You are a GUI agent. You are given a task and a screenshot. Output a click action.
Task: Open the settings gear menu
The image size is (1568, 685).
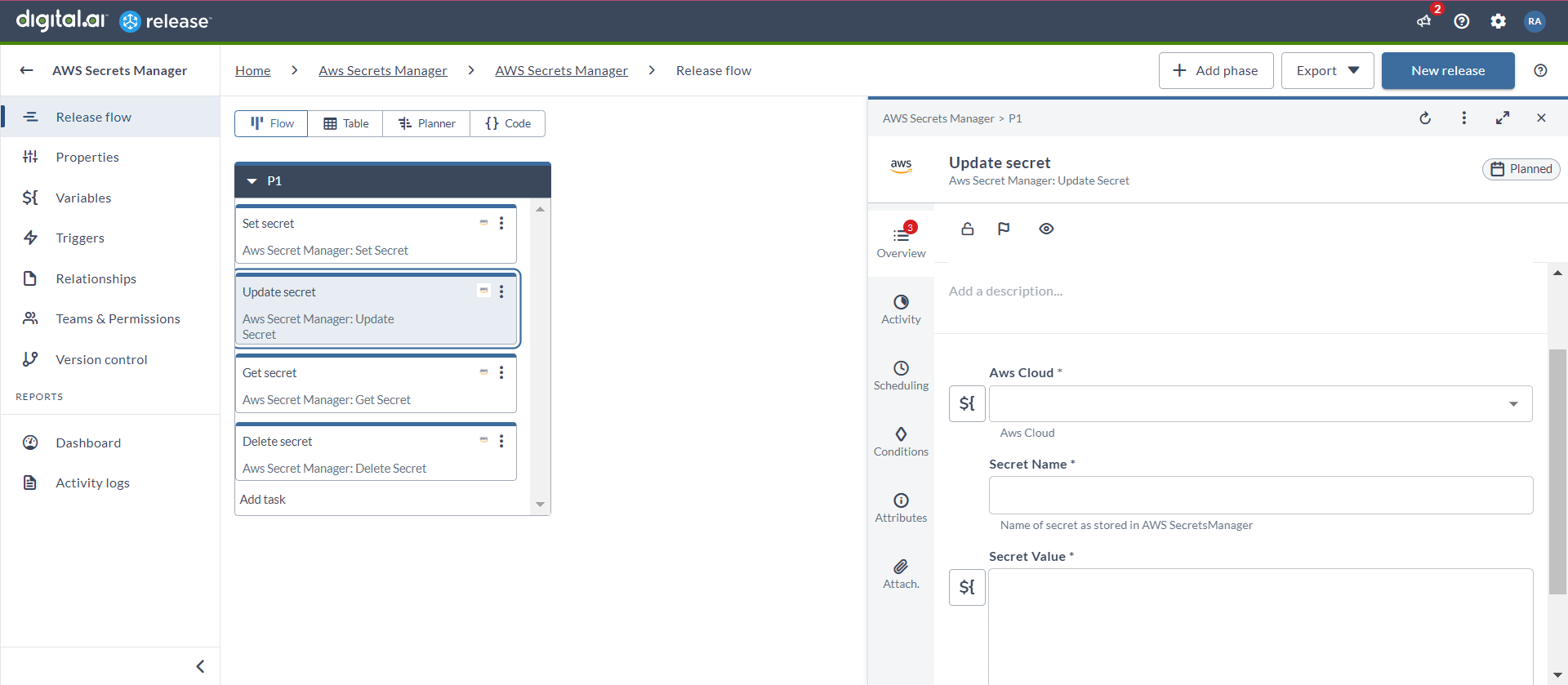click(x=1498, y=21)
